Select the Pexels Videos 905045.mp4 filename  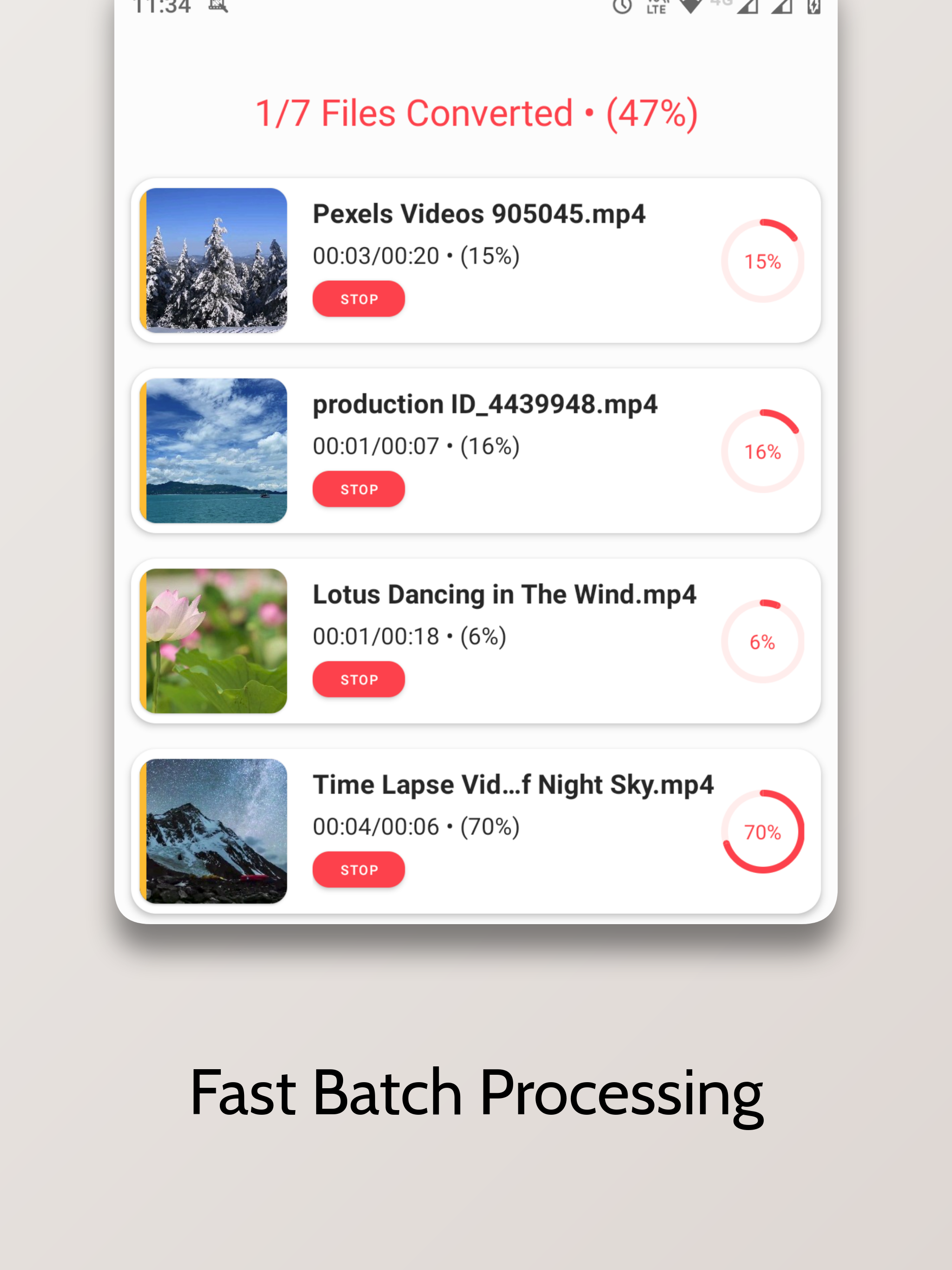(x=479, y=214)
